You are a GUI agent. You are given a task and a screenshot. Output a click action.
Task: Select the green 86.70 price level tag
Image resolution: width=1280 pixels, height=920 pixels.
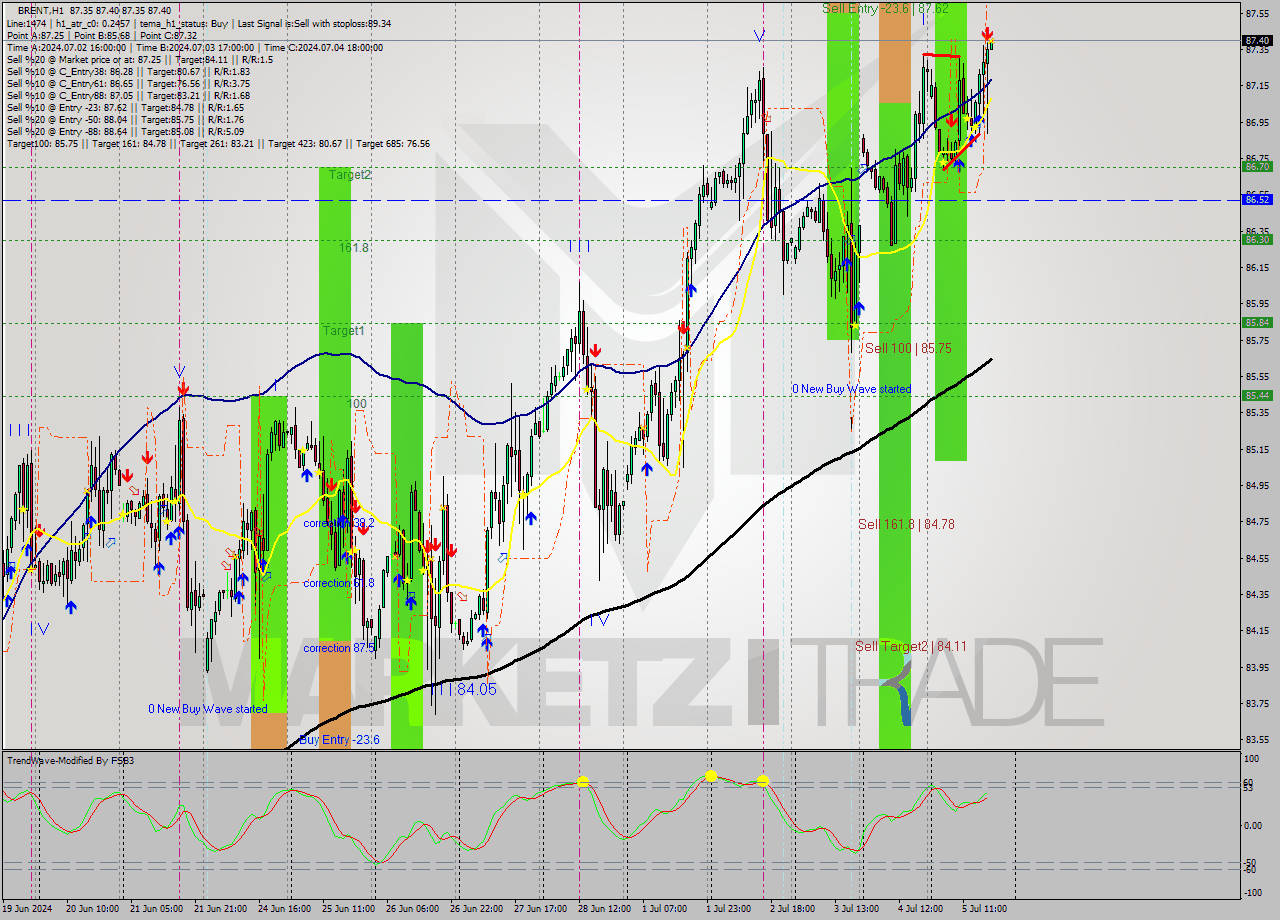coord(1257,167)
